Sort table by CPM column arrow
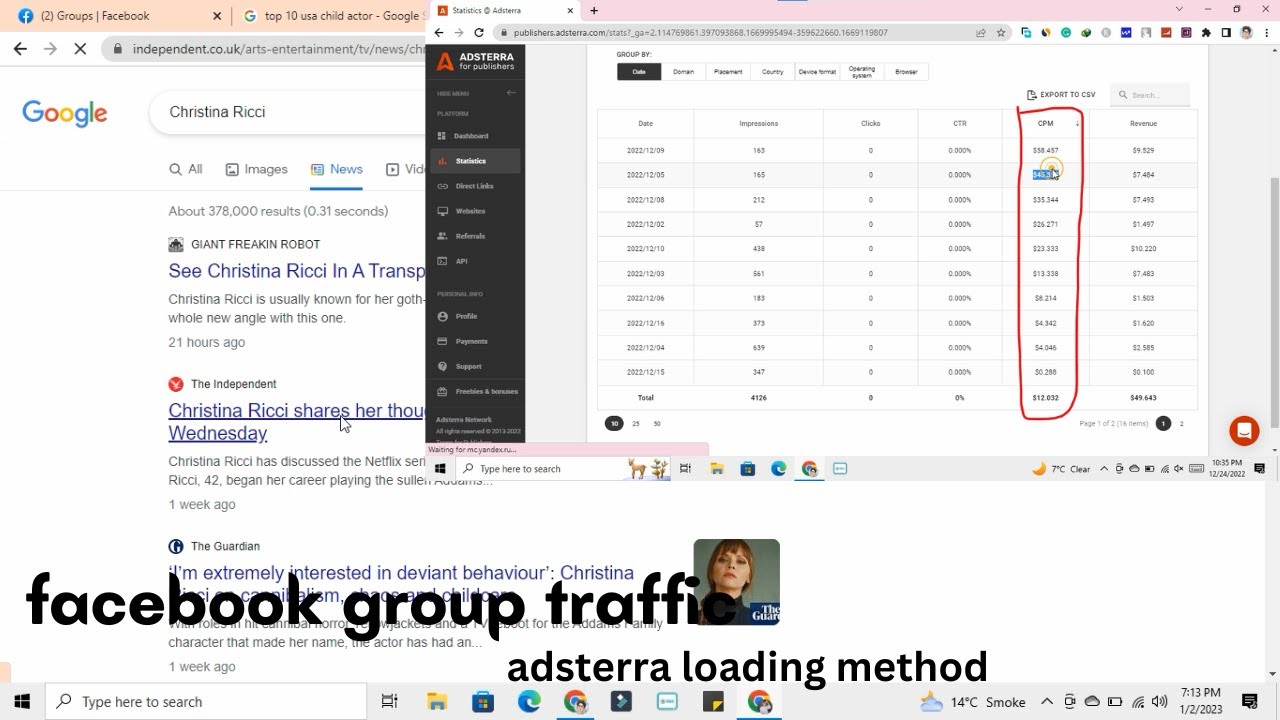 1078,124
